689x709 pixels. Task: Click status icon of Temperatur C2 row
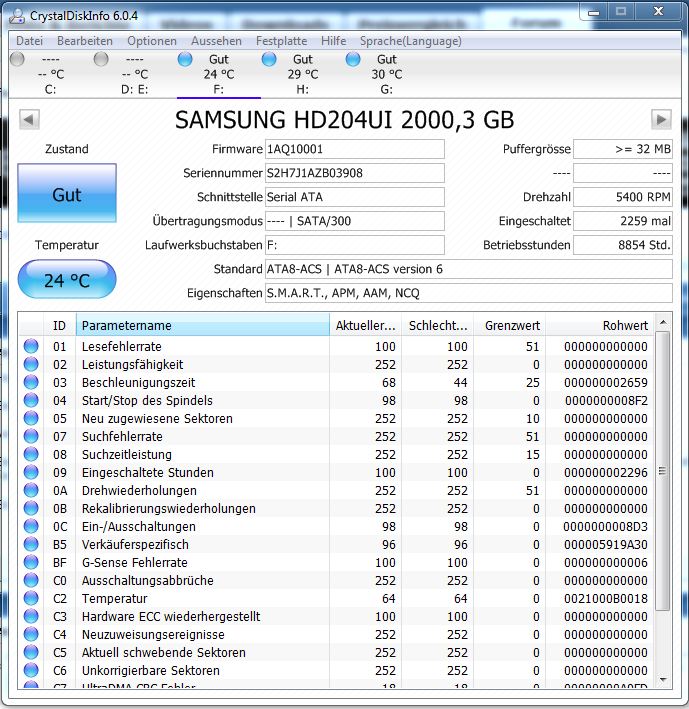31,598
